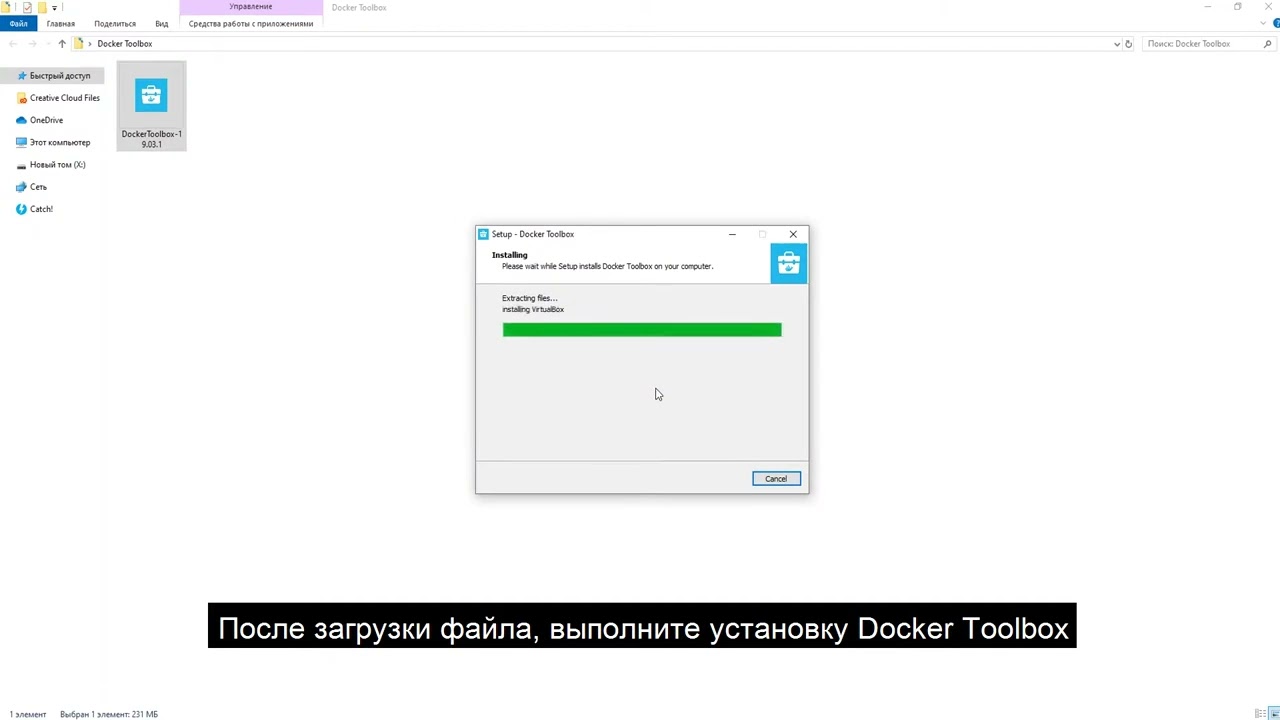The image size is (1280, 720).
Task: Click the new folder quick access toolbar icon
Action: point(42,7)
